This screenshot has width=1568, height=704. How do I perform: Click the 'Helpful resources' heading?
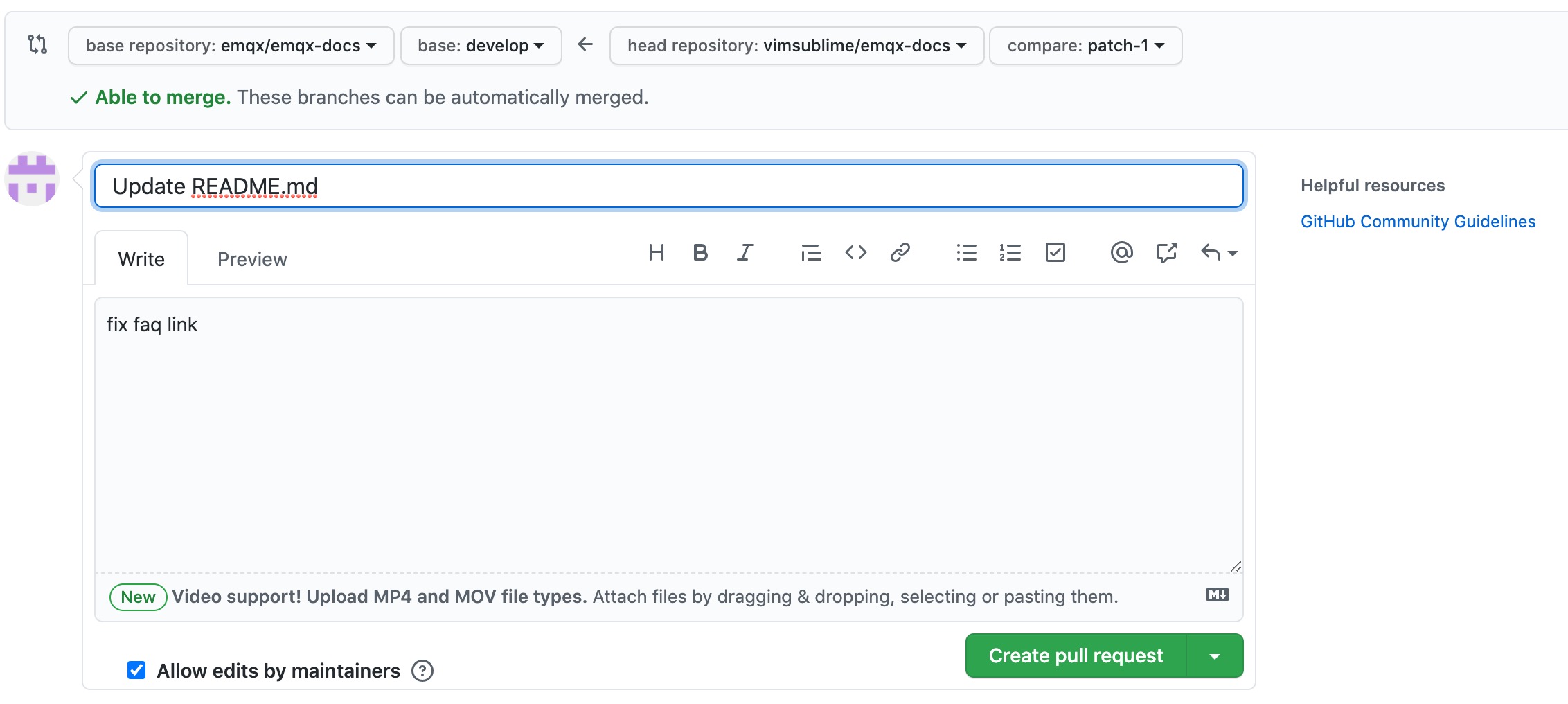(1373, 186)
